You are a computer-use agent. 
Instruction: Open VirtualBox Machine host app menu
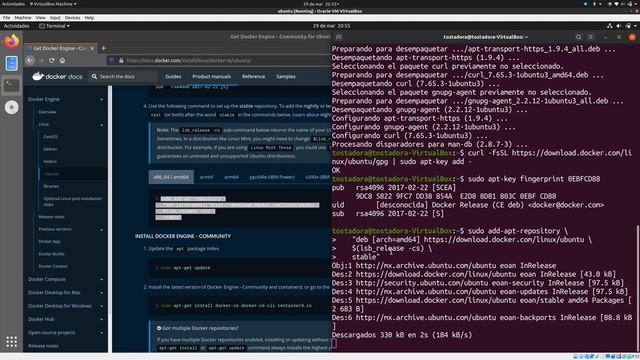53,4
